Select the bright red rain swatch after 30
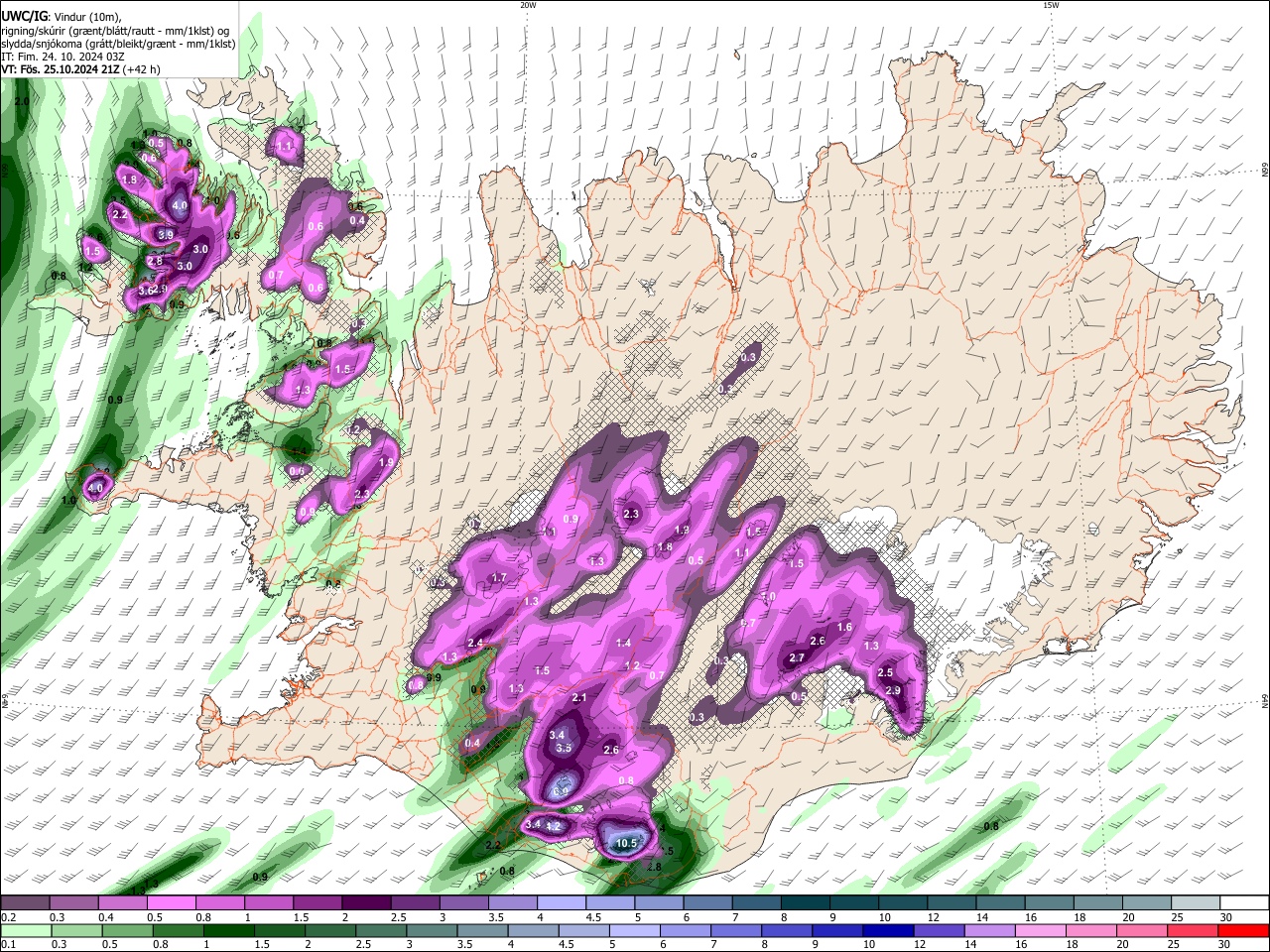Viewport: 1270px width, 952px height. 1246,930
